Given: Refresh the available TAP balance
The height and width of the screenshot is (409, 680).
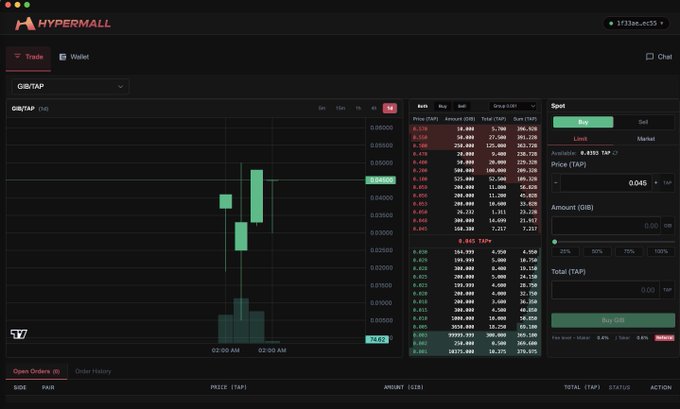Looking at the screenshot, I should (x=615, y=153).
